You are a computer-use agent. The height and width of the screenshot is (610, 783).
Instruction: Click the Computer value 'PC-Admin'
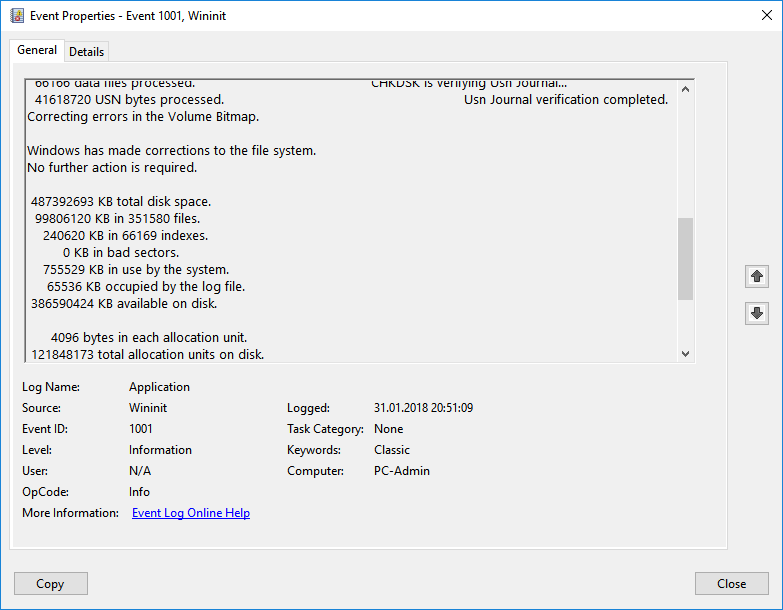point(402,471)
